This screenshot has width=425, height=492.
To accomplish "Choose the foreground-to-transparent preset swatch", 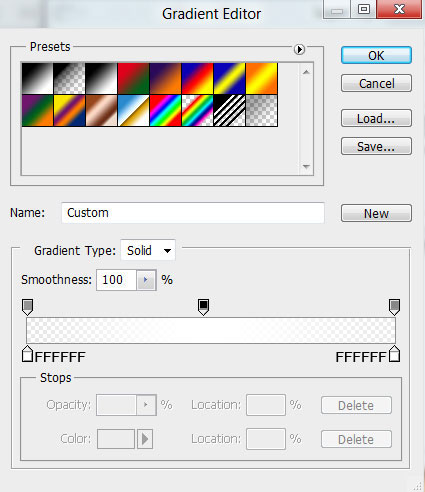I will pyautogui.click(x=69, y=78).
